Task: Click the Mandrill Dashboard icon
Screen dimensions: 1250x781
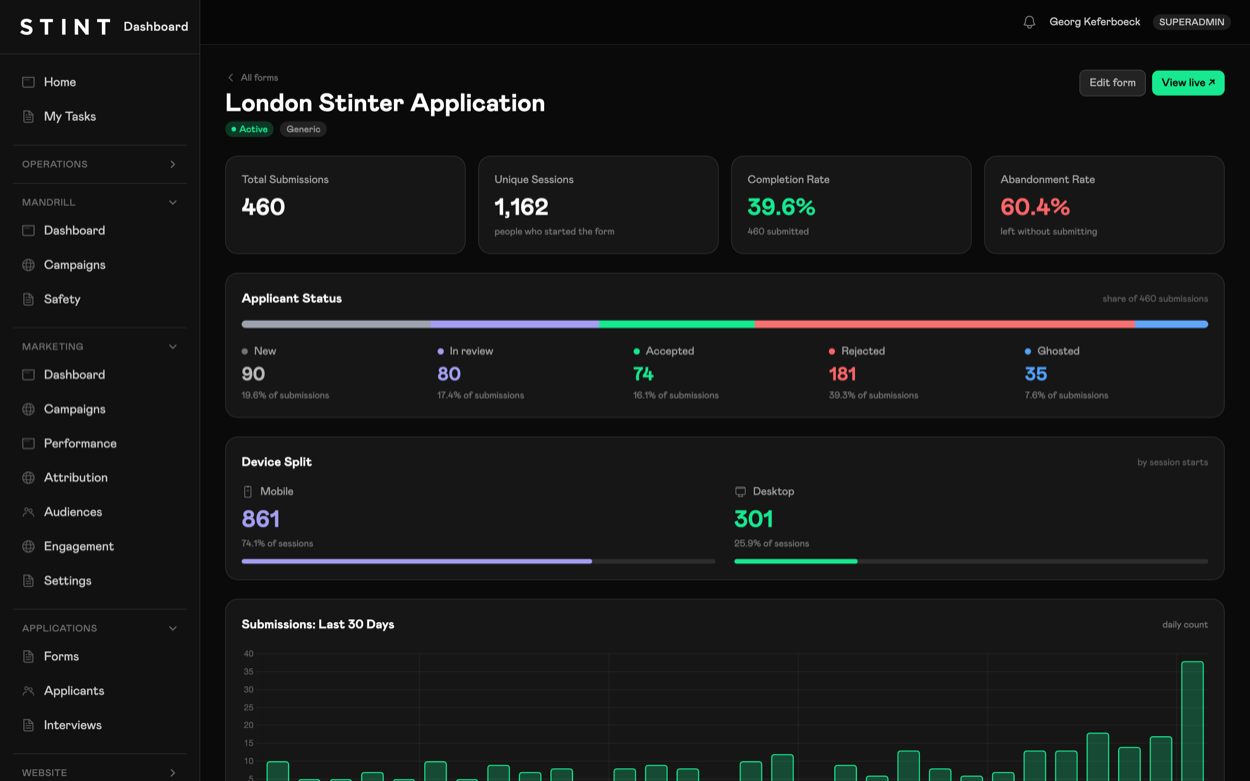Action: coord(28,230)
